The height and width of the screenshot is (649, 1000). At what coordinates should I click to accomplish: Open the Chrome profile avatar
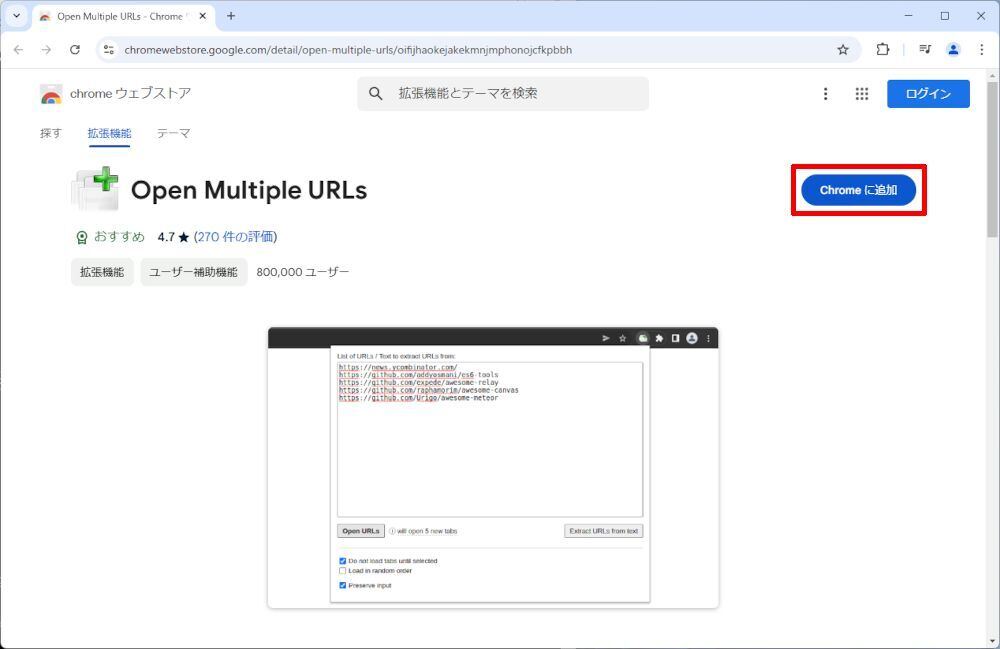[x=953, y=49]
